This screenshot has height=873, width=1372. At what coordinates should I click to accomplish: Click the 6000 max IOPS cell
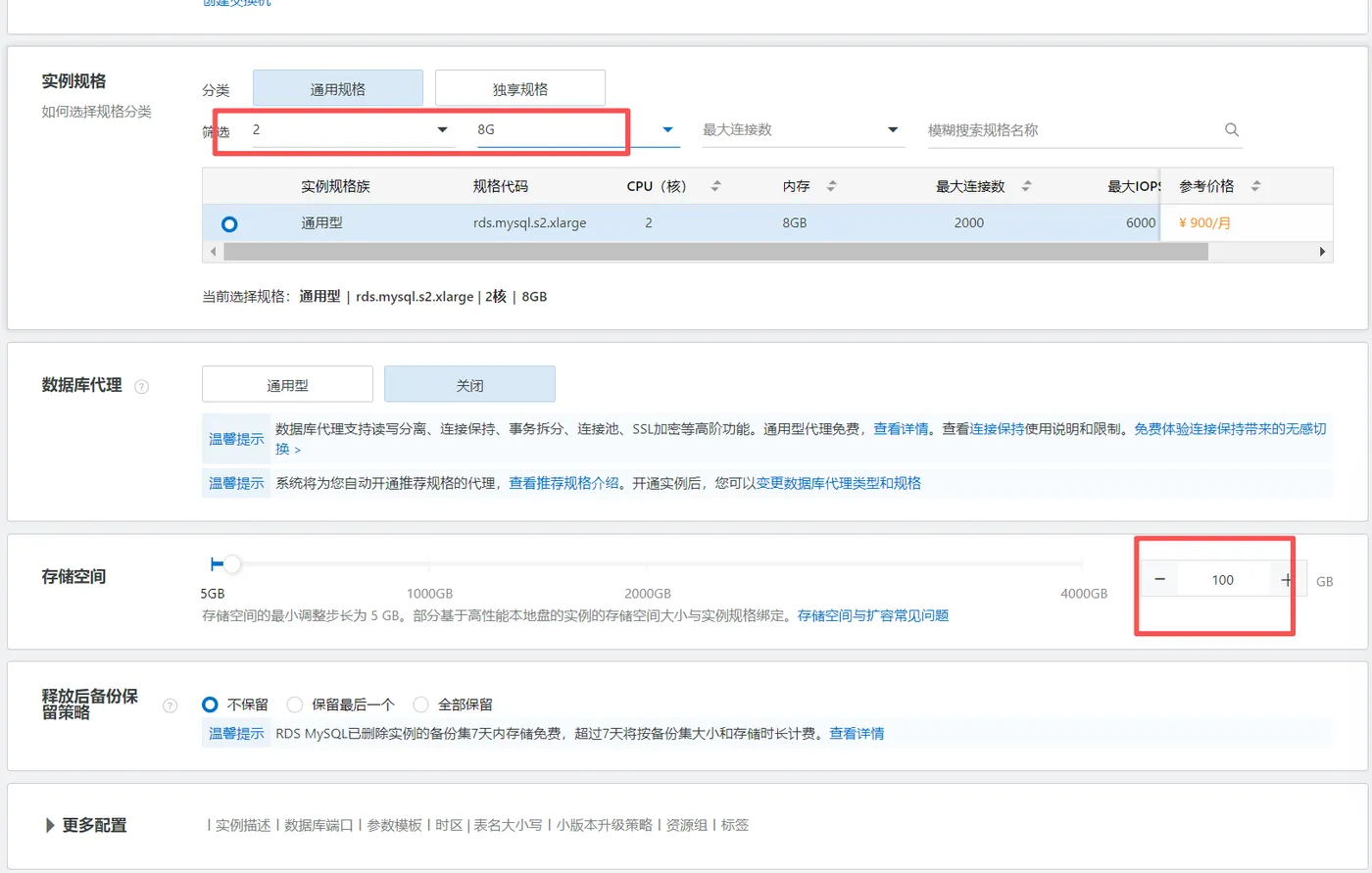tap(1141, 223)
